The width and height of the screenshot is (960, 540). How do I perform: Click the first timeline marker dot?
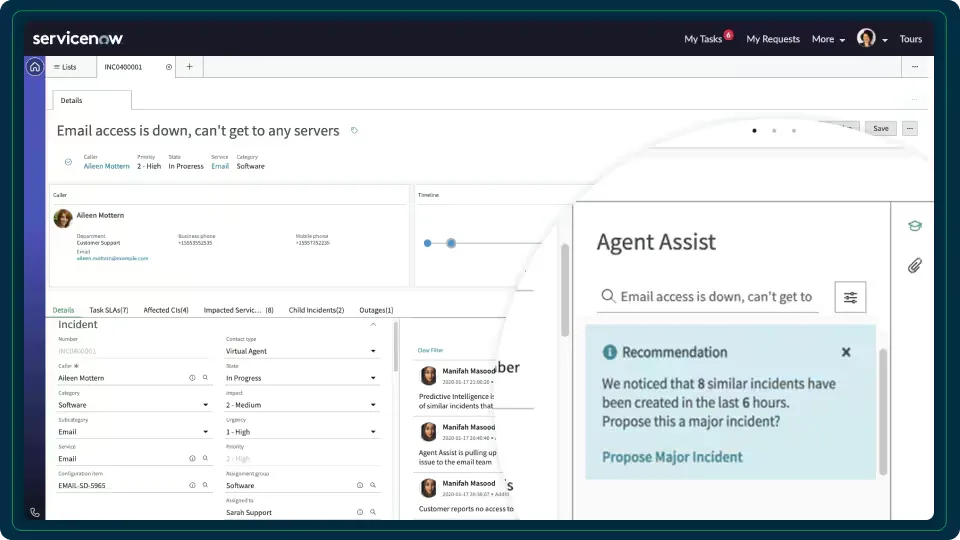pyautogui.click(x=427, y=243)
